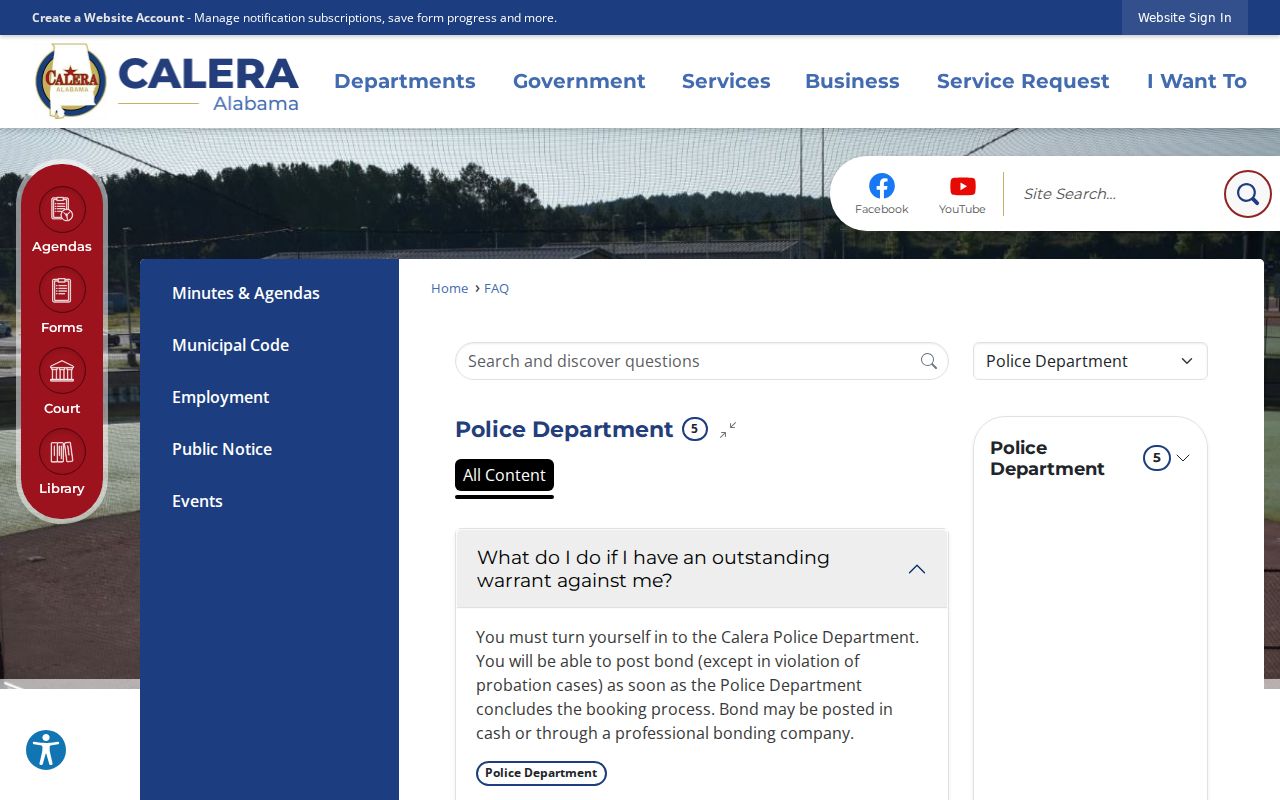Open the Business menu
This screenshot has height=800, width=1280.
852,81
